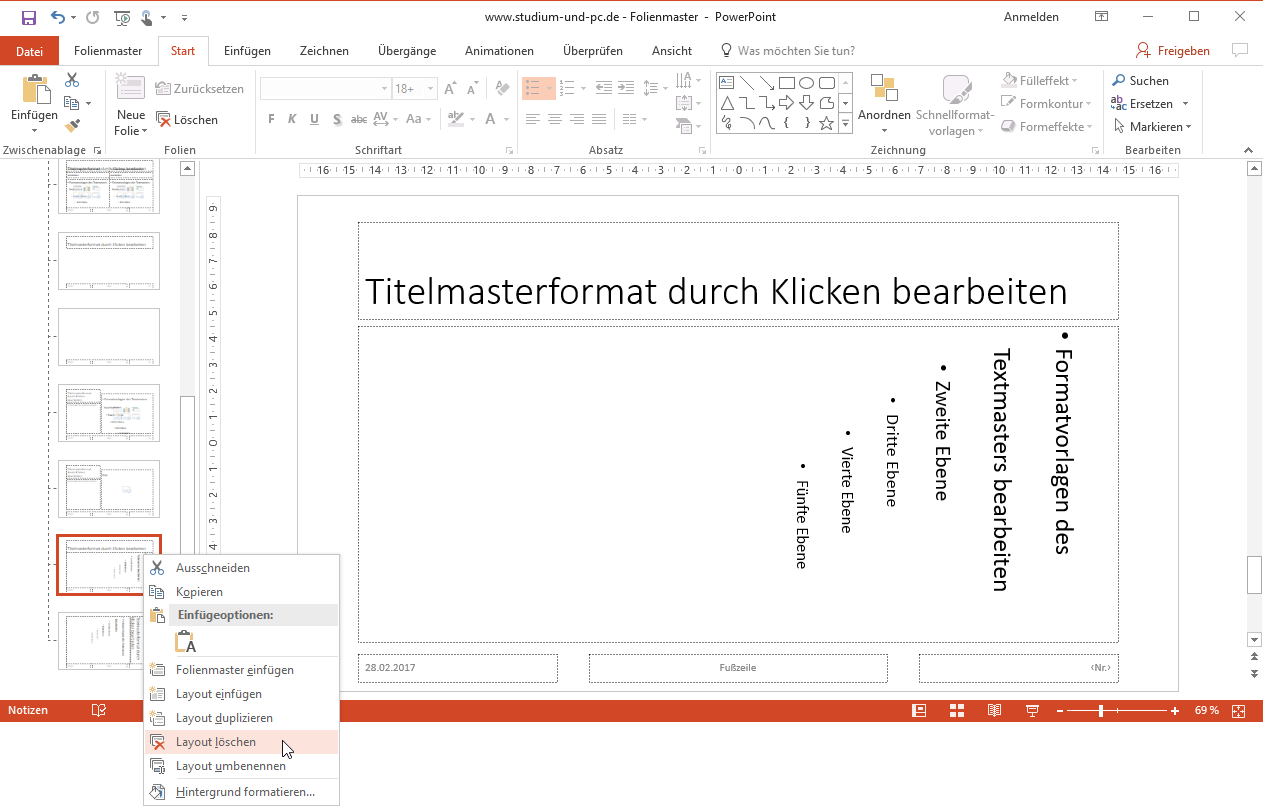1263x806 pixels.
Task: Switch to the Animationen tab
Action: click(499, 51)
